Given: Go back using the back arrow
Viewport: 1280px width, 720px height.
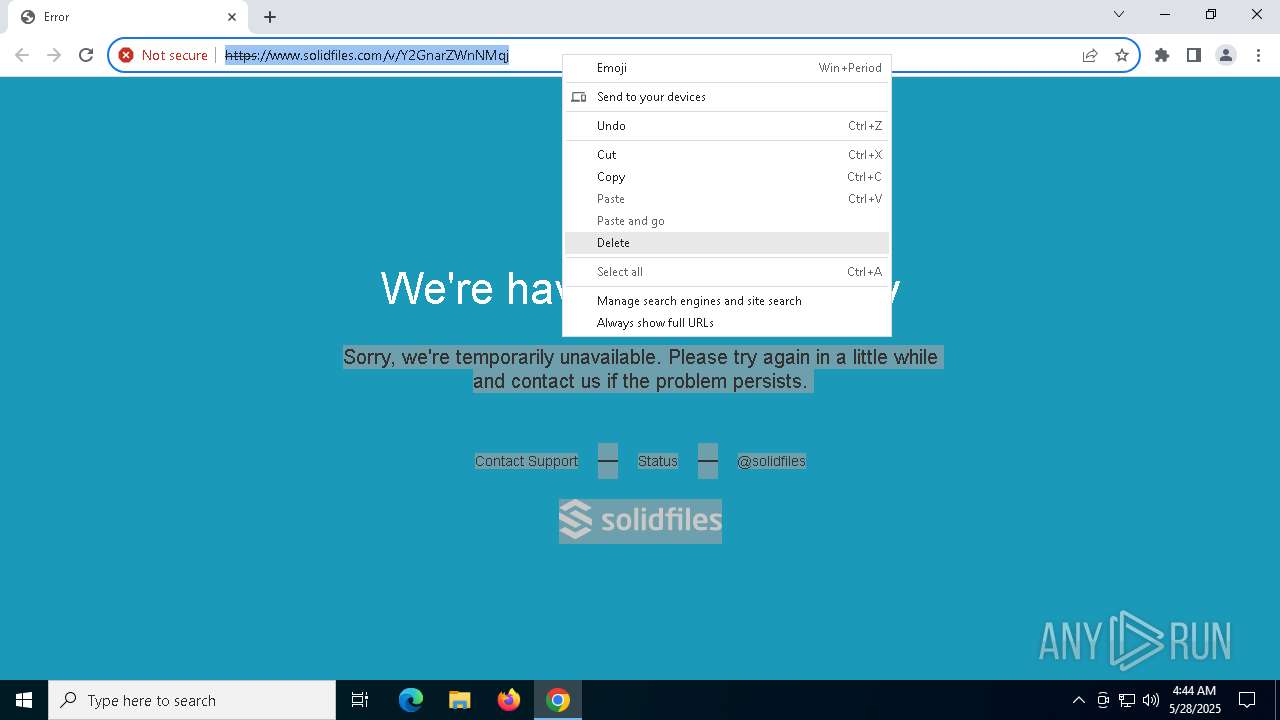Looking at the screenshot, I should pyautogui.click(x=22, y=55).
